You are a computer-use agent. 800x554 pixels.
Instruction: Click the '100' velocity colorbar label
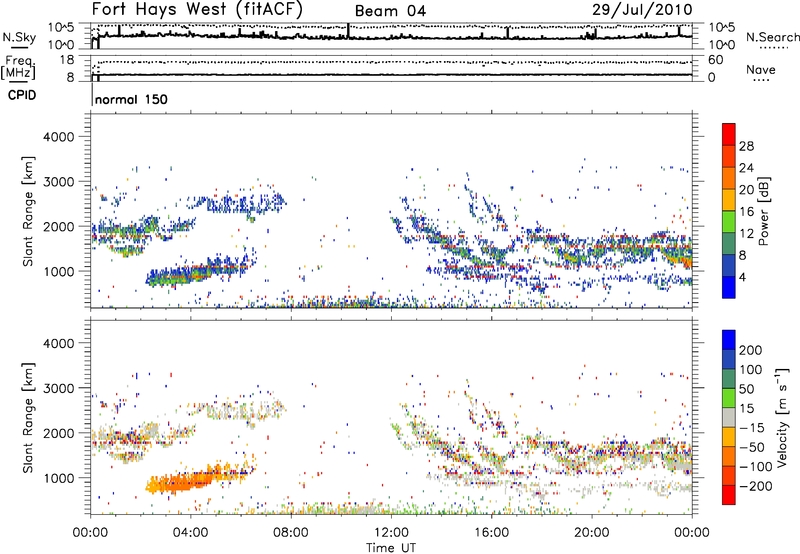(x=751, y=369)
